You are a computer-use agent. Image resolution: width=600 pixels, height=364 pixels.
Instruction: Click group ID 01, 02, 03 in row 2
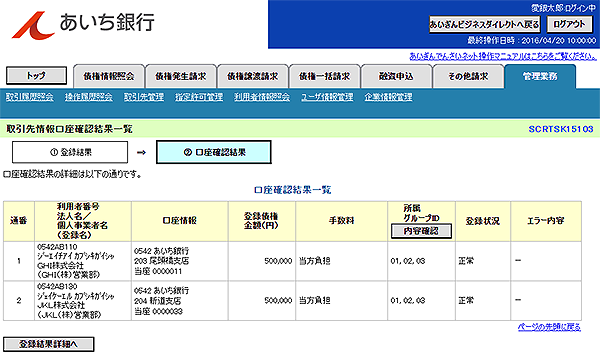[408, 301]
